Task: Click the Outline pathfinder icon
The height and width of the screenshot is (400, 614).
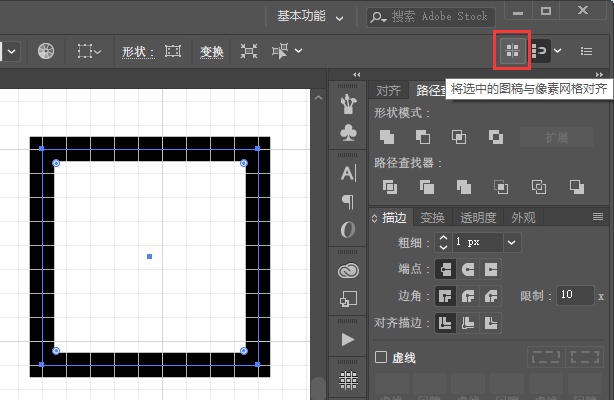Action: tap(539, 187)
